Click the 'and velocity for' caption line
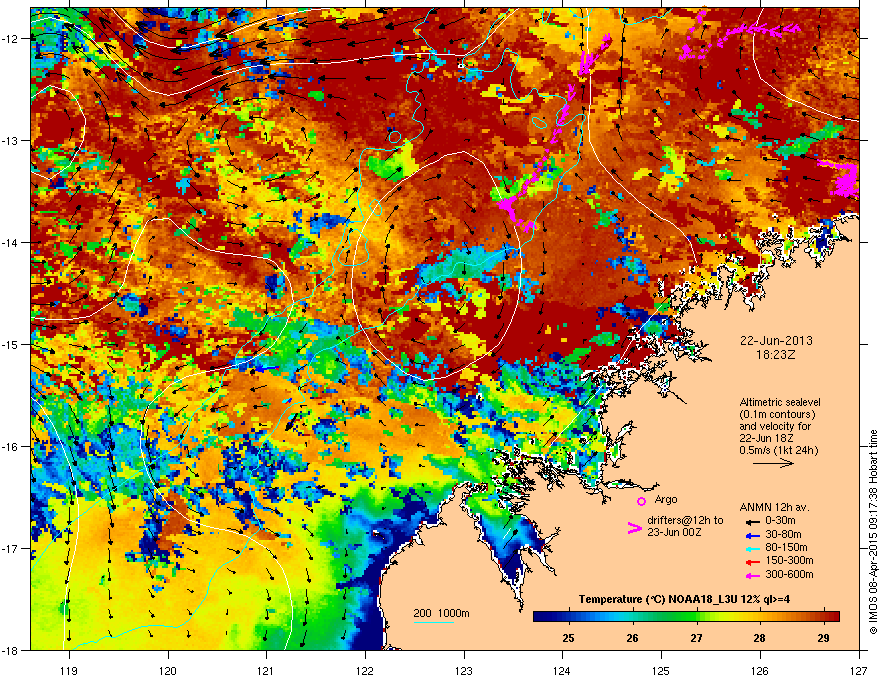The width and height of the screenshot is (880, 680). click(x=775, y=426)
